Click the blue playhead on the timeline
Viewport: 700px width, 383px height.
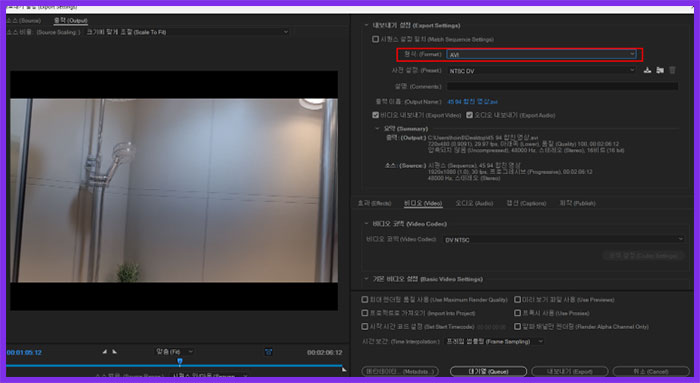[x=180, y=361]
